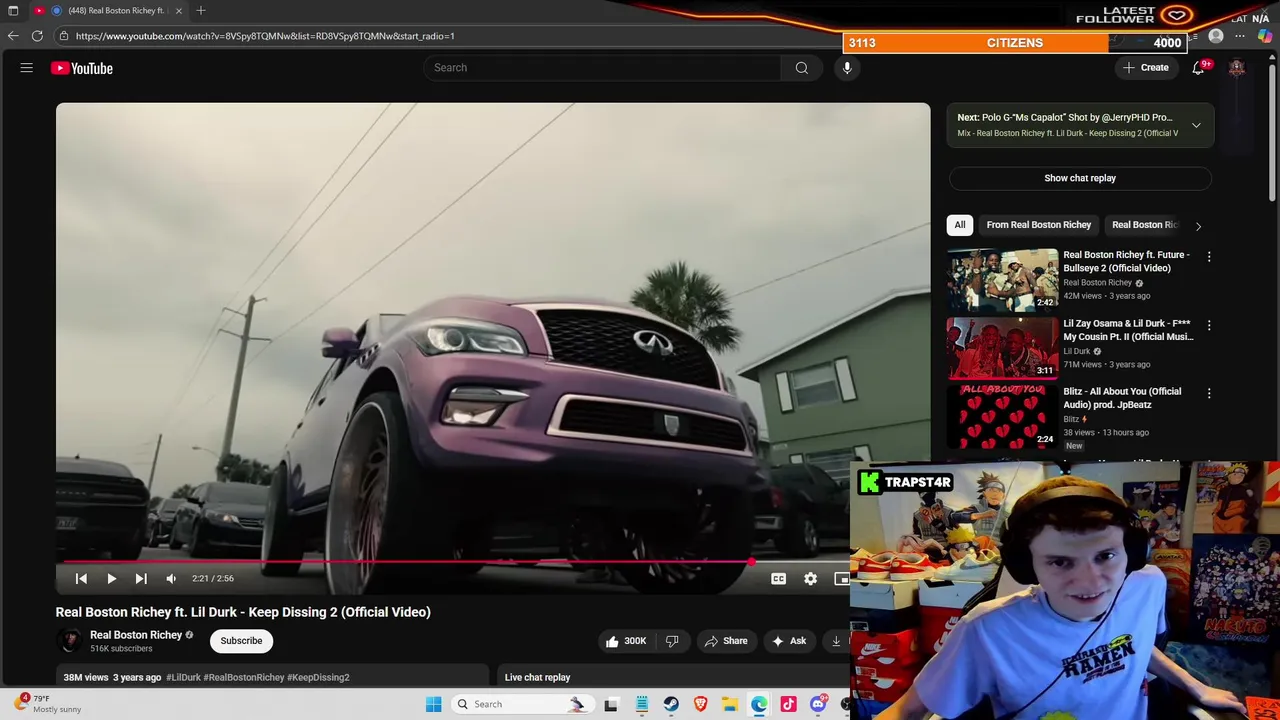Open TikTok app from taskbar
1280x720 pixels.
(788, 704)
